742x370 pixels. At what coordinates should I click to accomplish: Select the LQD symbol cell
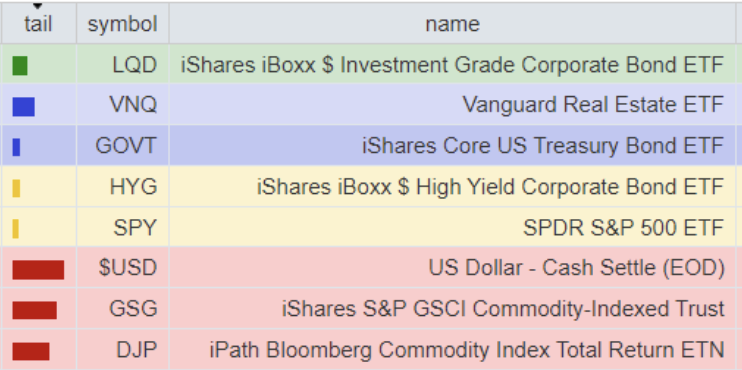(x=123, y=64)
